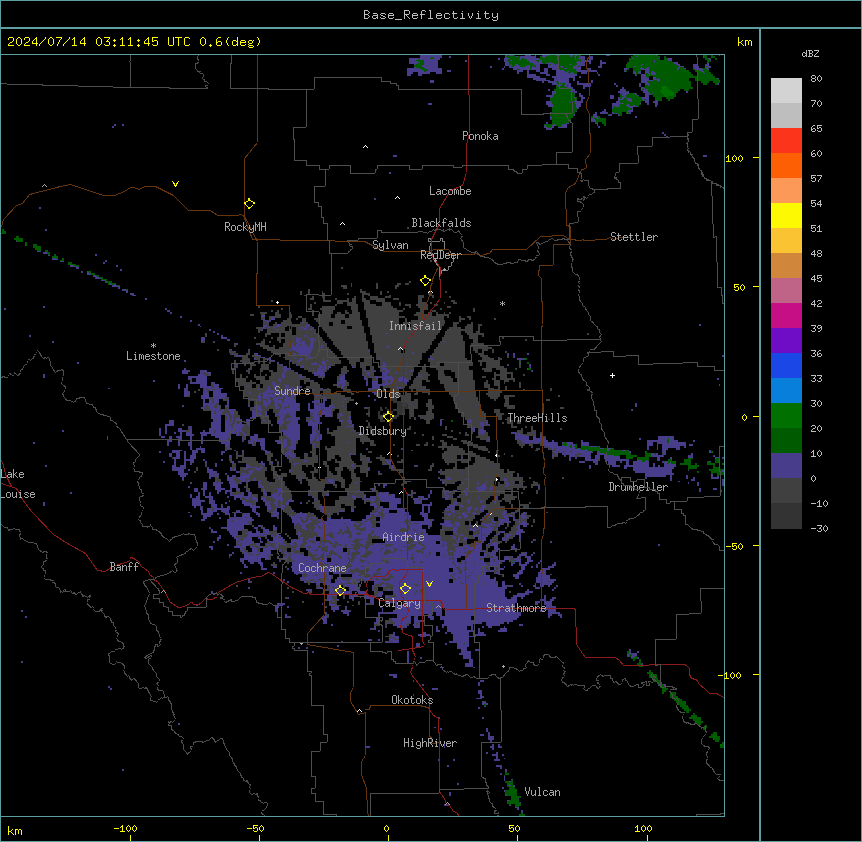Click the ThreeHills map label
The width and height of the screenshot is (862, 842).
(537, 418)
